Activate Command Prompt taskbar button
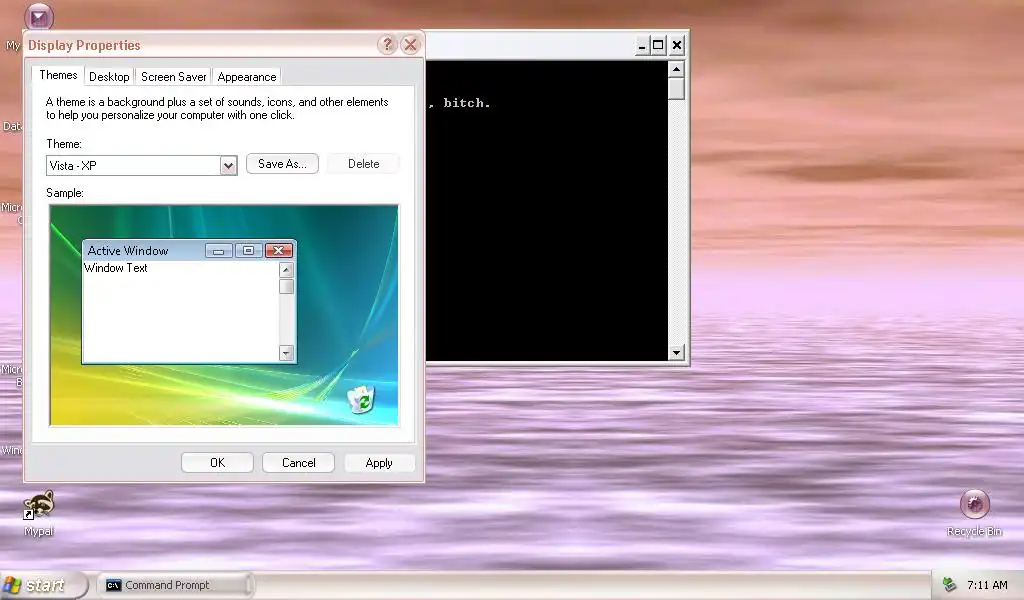 pyautogui.click(x=175, y=585)
